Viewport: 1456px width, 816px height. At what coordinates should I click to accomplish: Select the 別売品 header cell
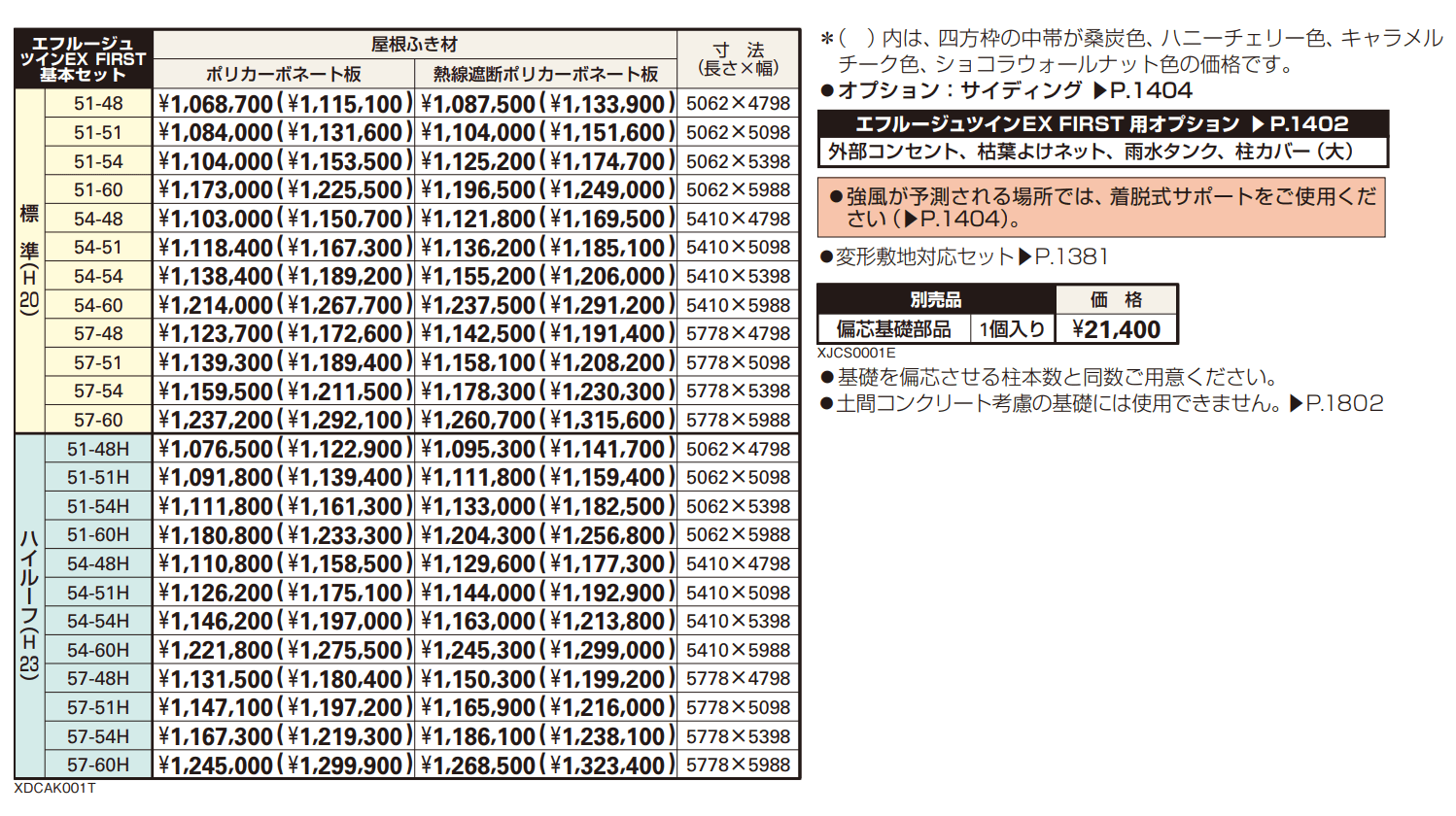(x=934, y=299)
